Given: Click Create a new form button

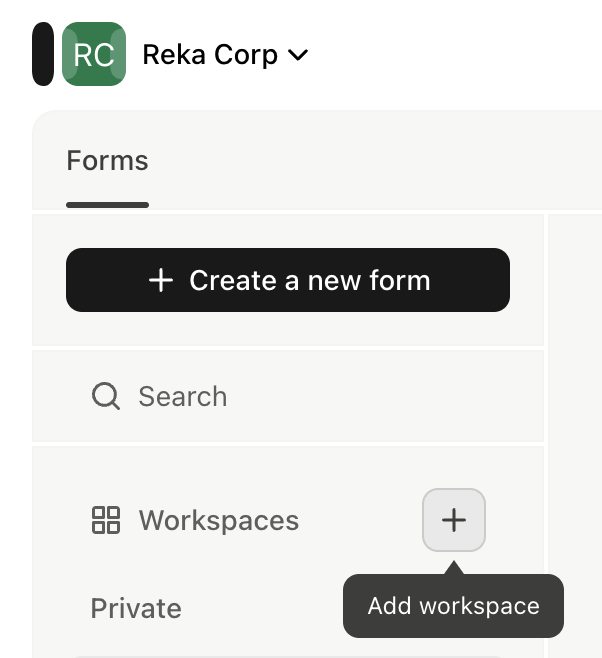Looking at the screenshot, I should (288, 280).
